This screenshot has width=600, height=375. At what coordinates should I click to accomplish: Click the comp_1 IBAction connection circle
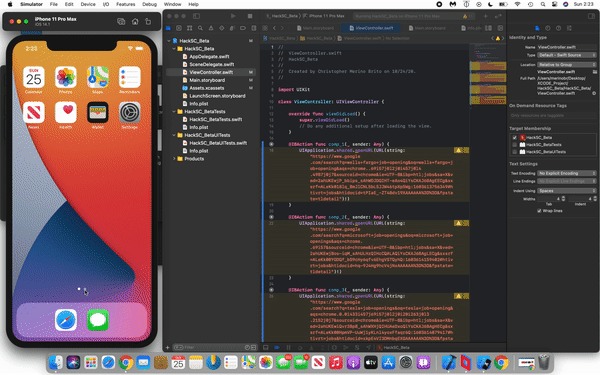[271, 144]
